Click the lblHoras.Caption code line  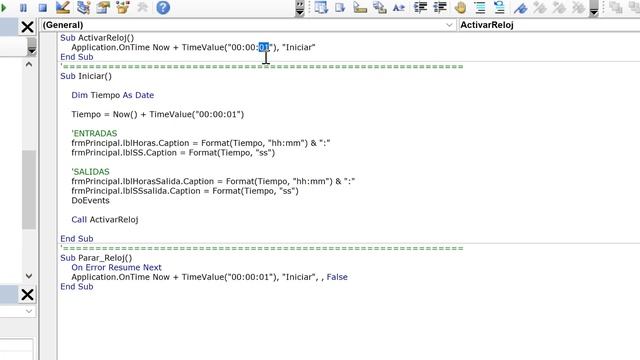(x=201, y=143)
